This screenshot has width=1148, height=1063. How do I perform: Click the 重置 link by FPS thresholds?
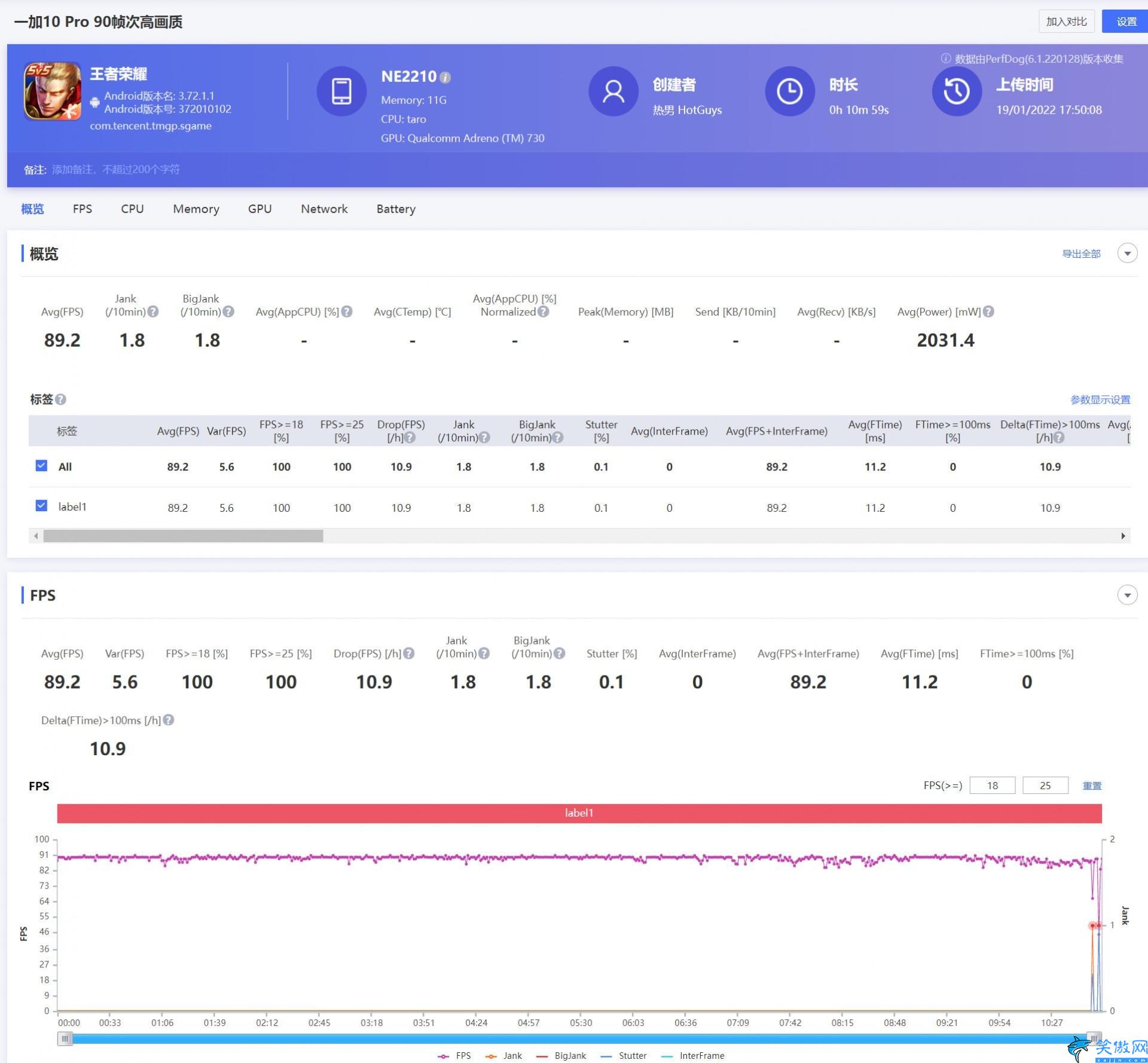(x=1092, y=786)
